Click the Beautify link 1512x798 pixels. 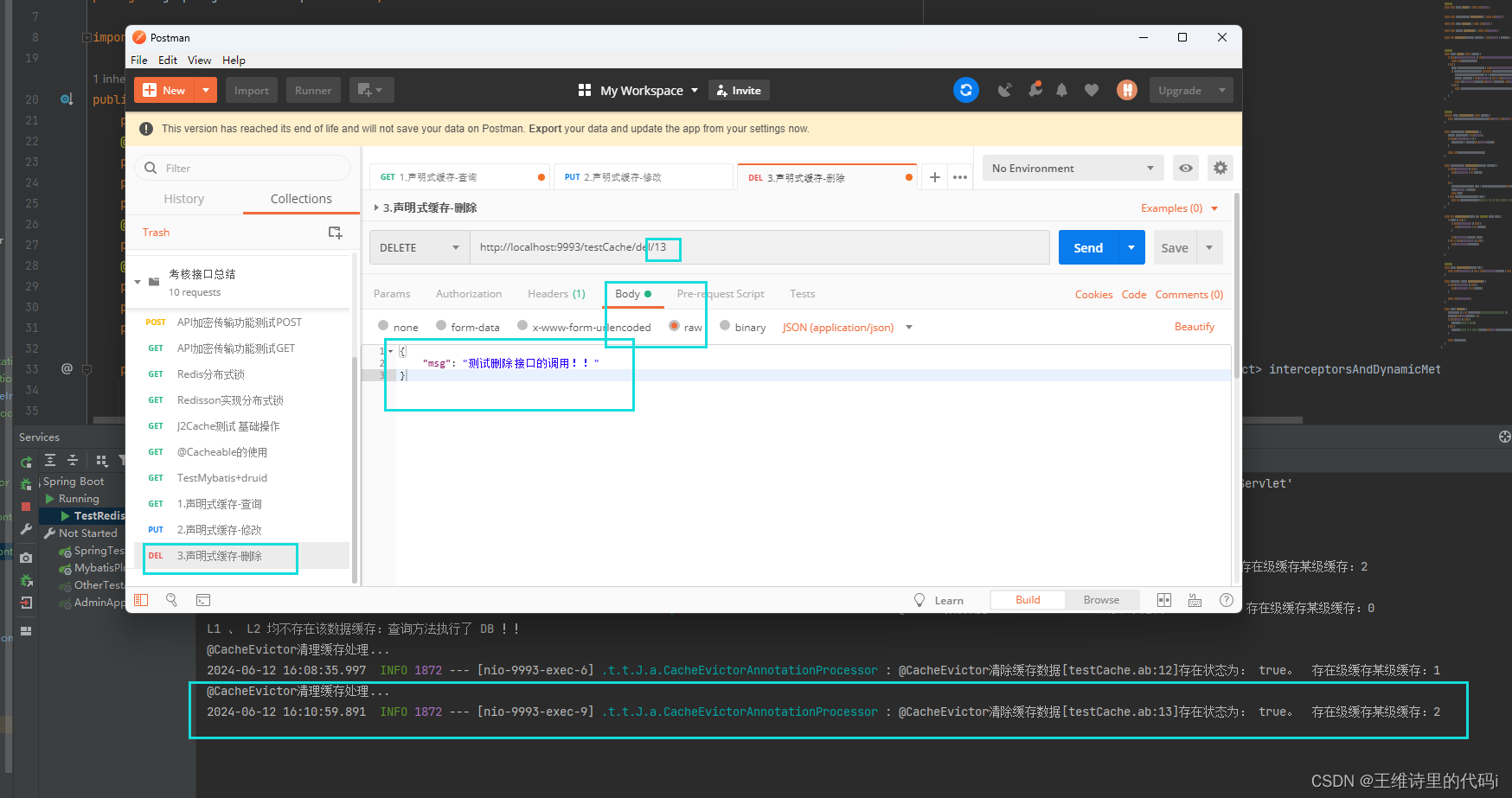(1195, 326)
